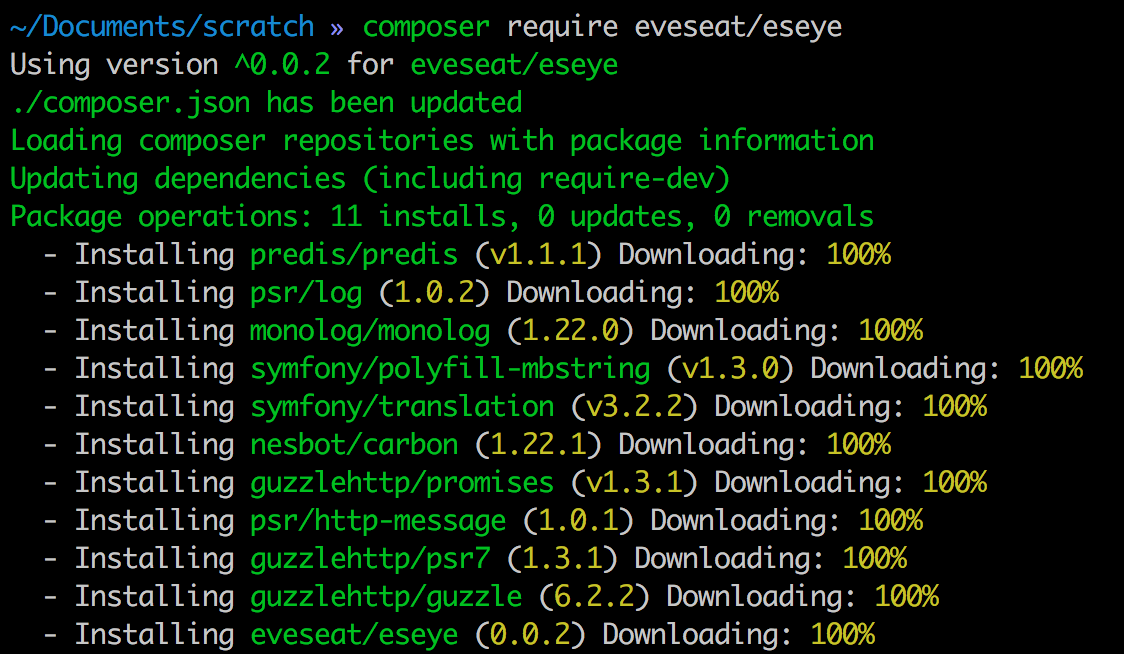
Task: Click 'Package operations: 11 installs' line
Action: (x=442, y=217)
